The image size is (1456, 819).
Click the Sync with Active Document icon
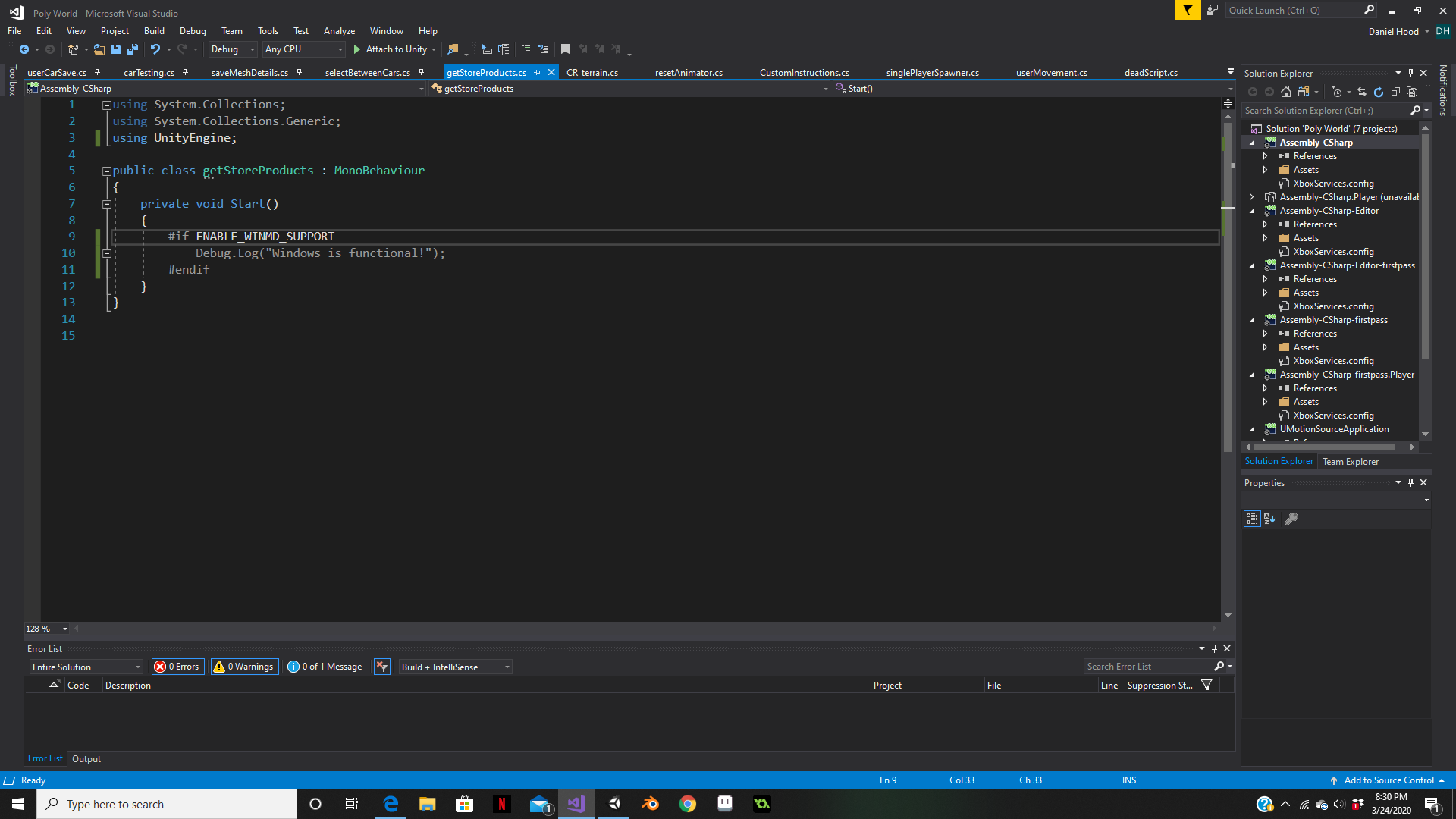coord(1362,92)
